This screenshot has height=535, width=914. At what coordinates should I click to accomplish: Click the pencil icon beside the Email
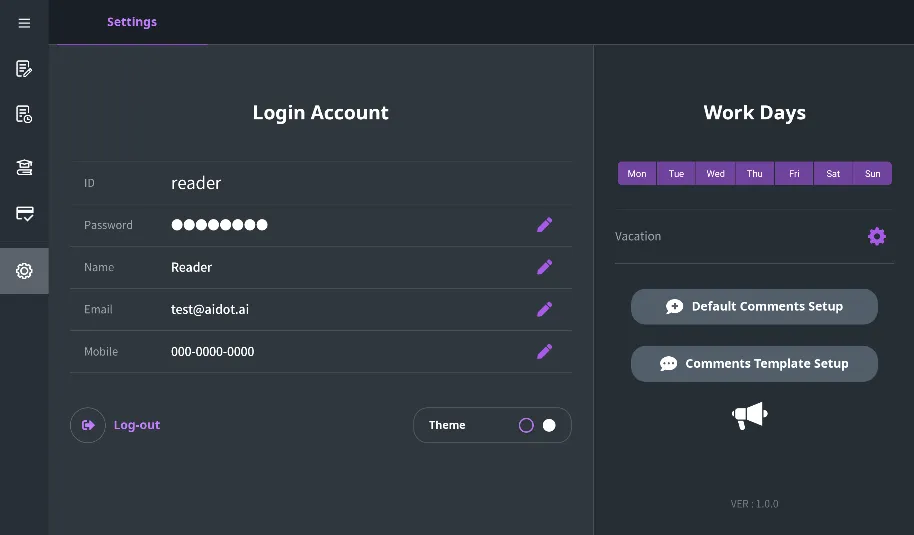pos(544,309)
